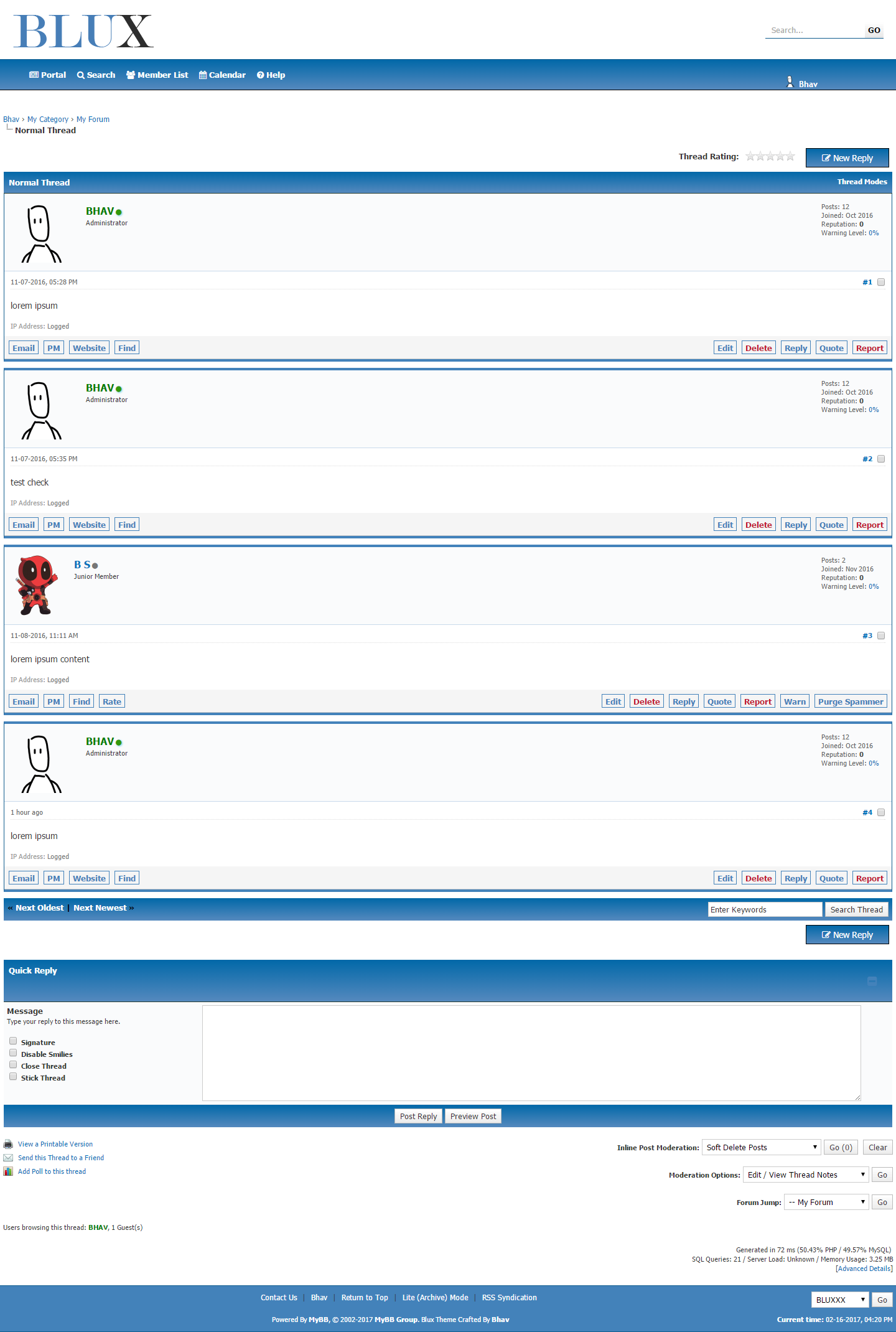Open RSS Syndication footer link
The width and height of the screenshot is (896, 1332).
point(509,1298)
